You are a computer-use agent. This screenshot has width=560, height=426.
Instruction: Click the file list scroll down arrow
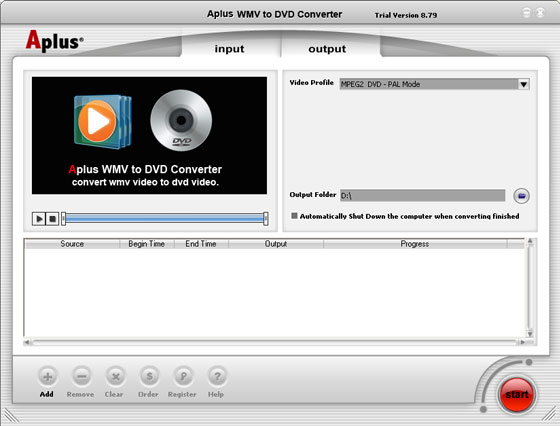pyautogui.click(x=530, y=334)
